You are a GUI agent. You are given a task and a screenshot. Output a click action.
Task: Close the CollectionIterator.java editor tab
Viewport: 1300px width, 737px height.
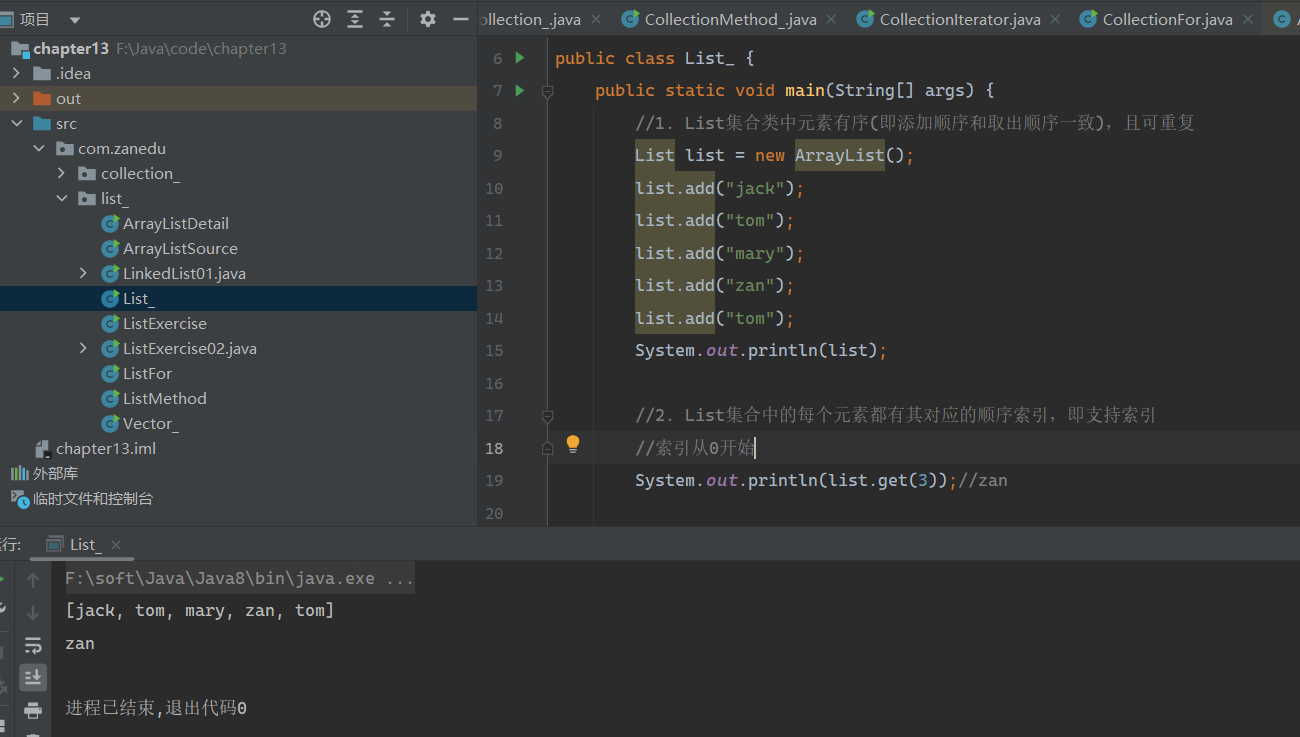coord(1057,19)
